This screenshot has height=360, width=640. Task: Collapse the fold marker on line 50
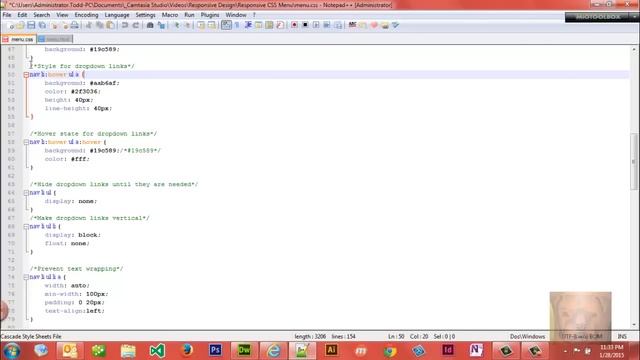point(26,75)
